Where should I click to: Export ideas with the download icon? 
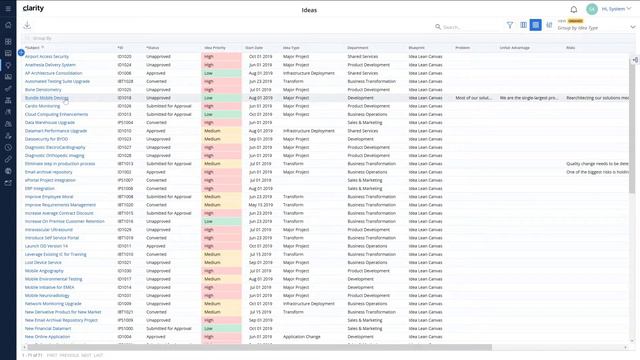(27, 25)
